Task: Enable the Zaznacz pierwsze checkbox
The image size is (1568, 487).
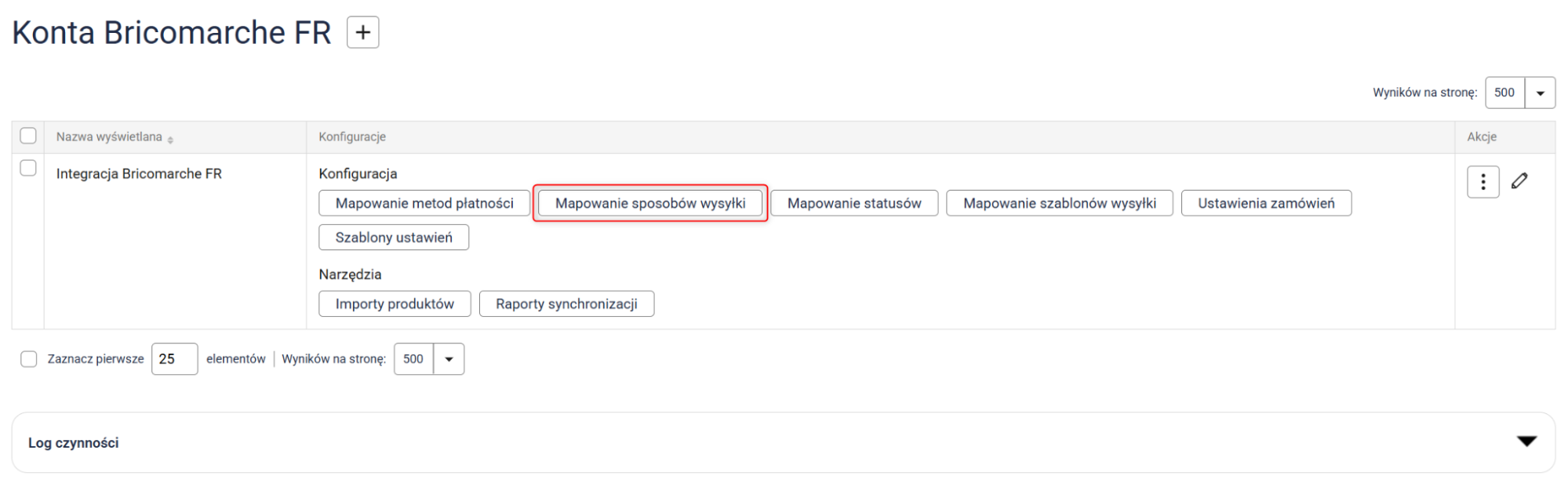Action: [29, 359]
